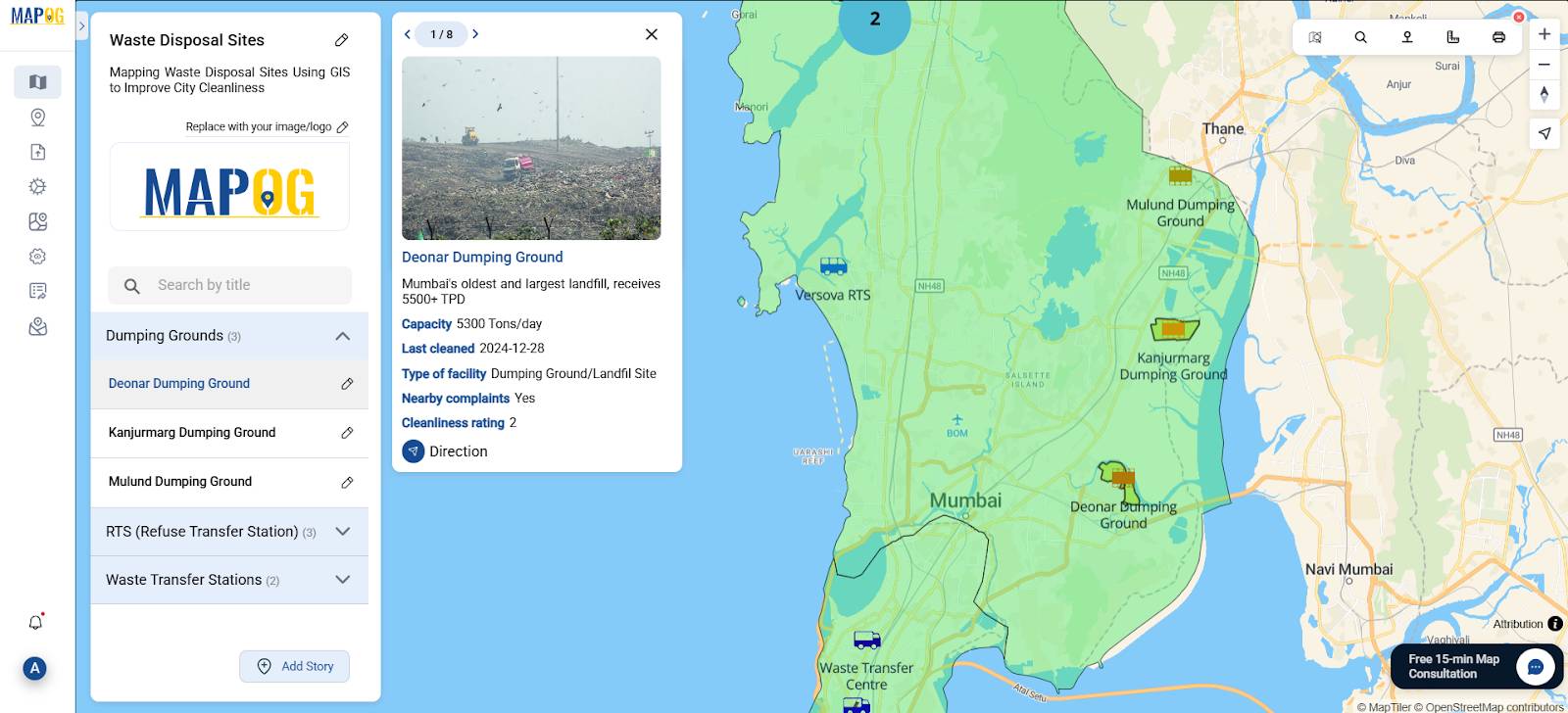Select Mulund Dumping Ground in the list
This screenshot has width=1568, height=713.
coord(180,482)
